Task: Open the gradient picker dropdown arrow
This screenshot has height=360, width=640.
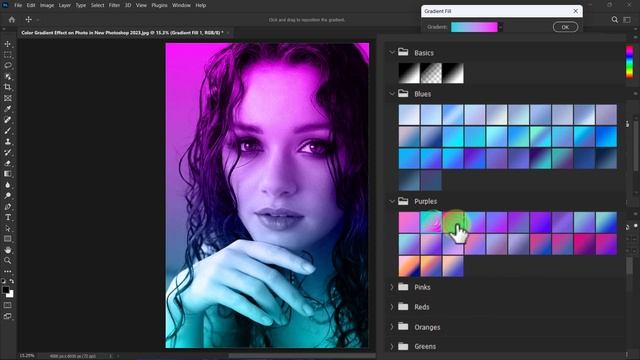Action: pyautogui.click(x=501, y=27)
